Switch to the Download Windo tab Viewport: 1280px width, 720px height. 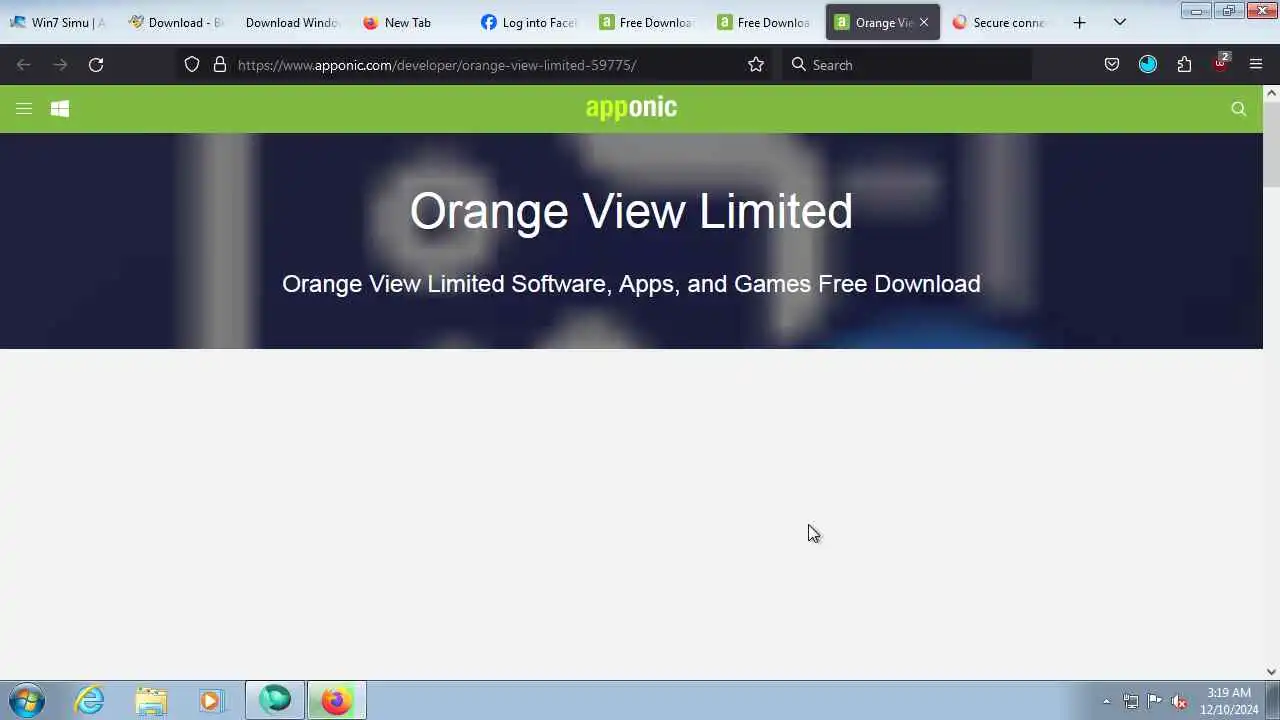293,22
